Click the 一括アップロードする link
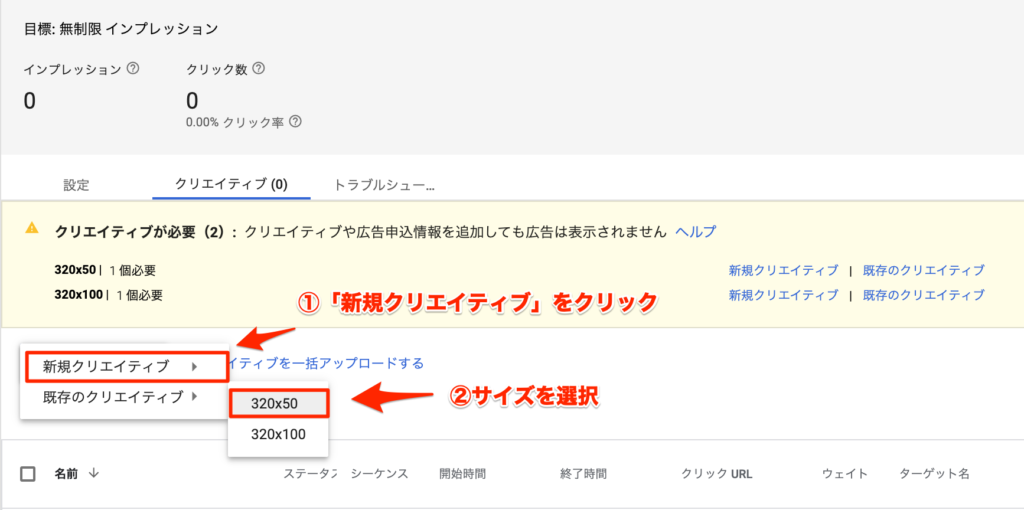The image size is (1024, 510). pos(327,363)
